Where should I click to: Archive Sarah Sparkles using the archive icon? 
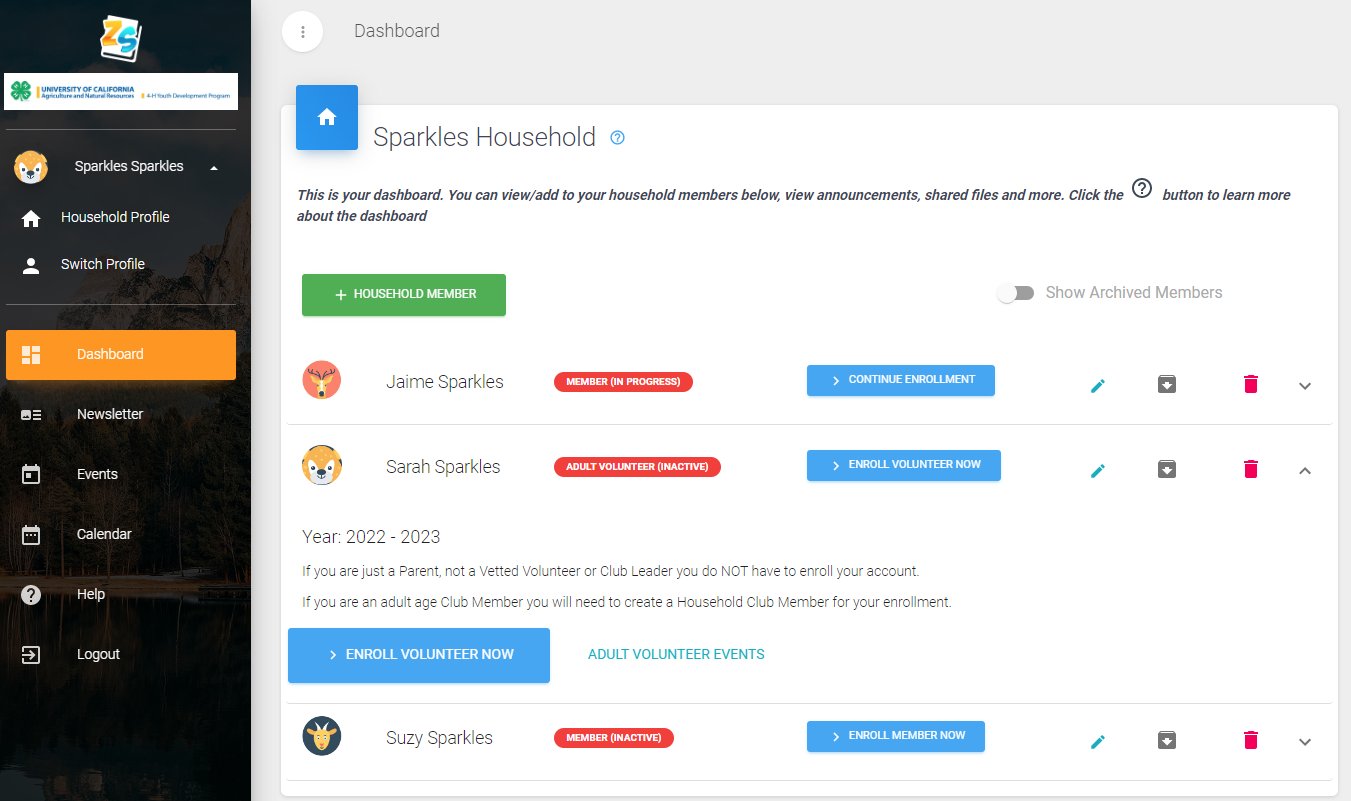pos(1166,469)
